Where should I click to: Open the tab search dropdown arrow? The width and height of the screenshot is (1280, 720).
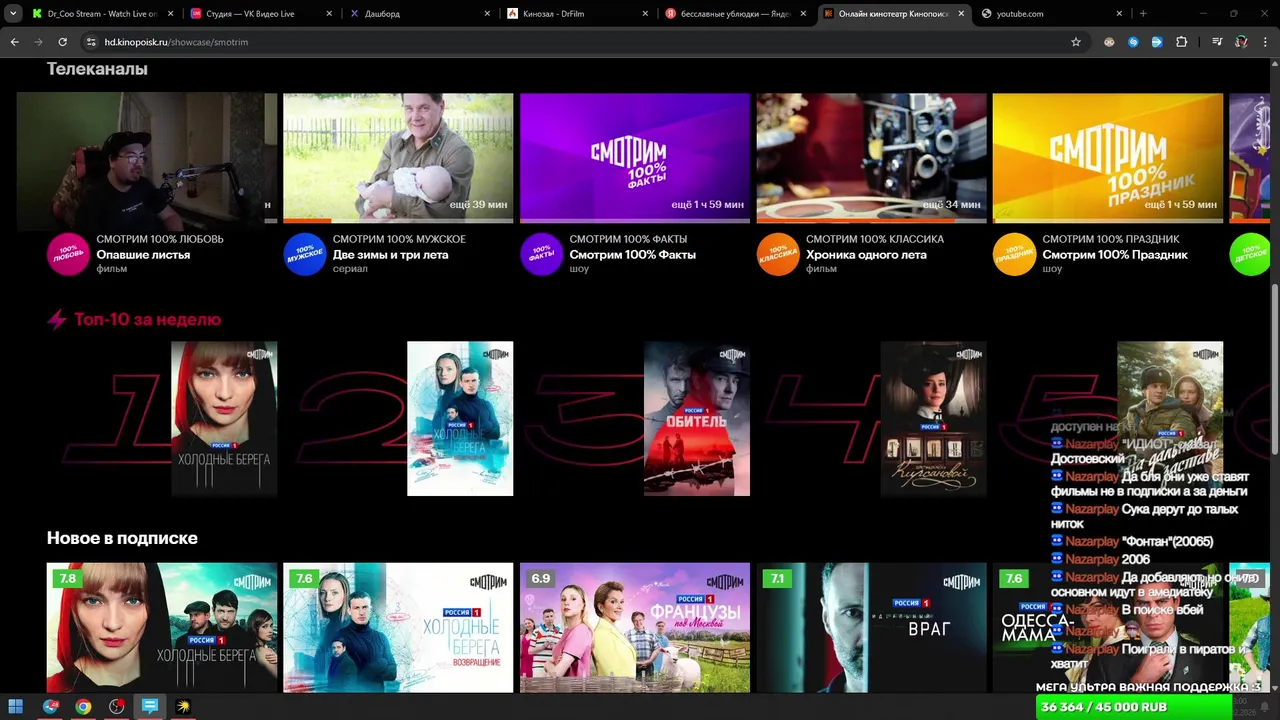click(13, 14)
